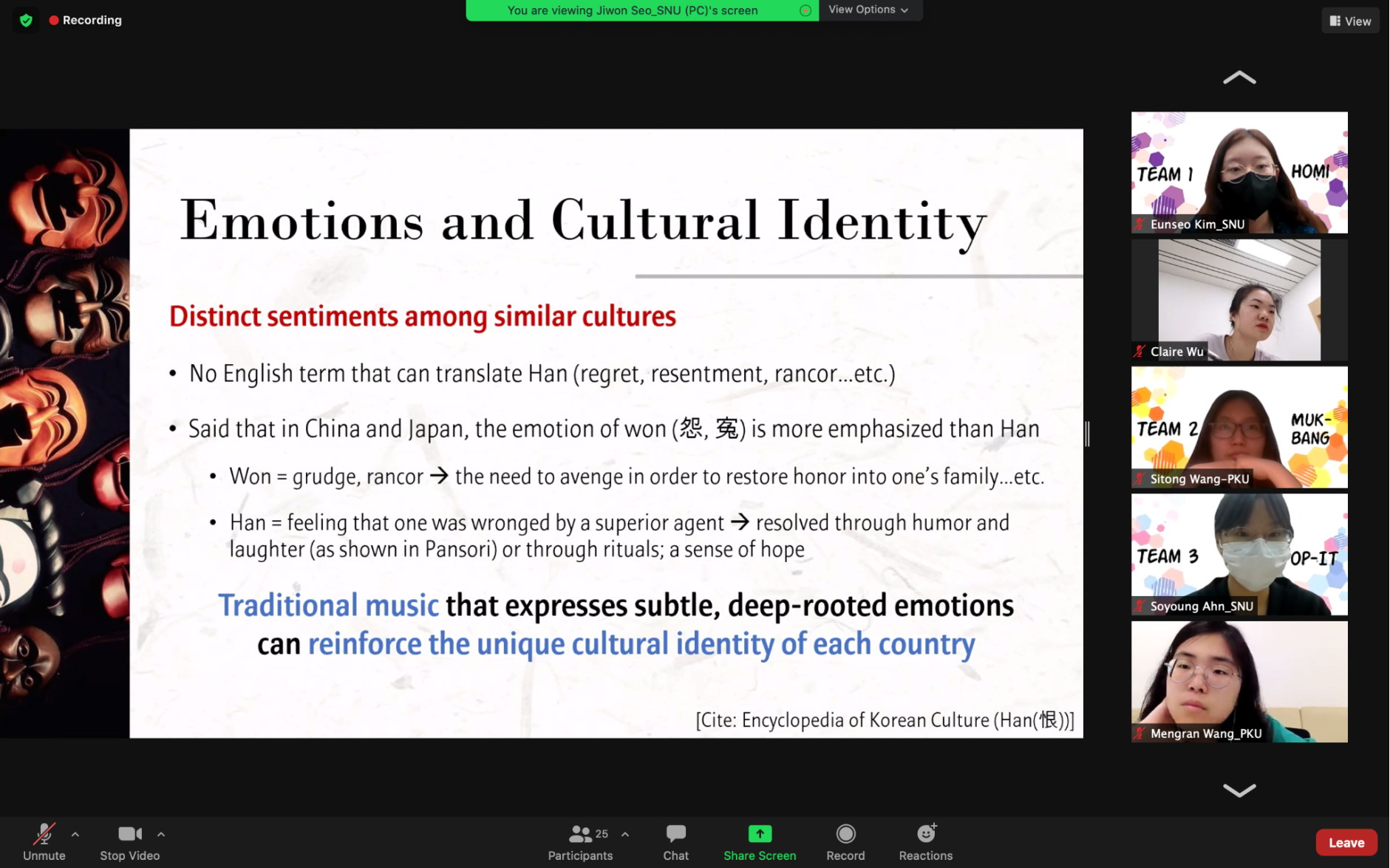Click muted mic icon by Sitong Wang-PKU
The image size is (1390, 868).
click(x=1140, y=479)
